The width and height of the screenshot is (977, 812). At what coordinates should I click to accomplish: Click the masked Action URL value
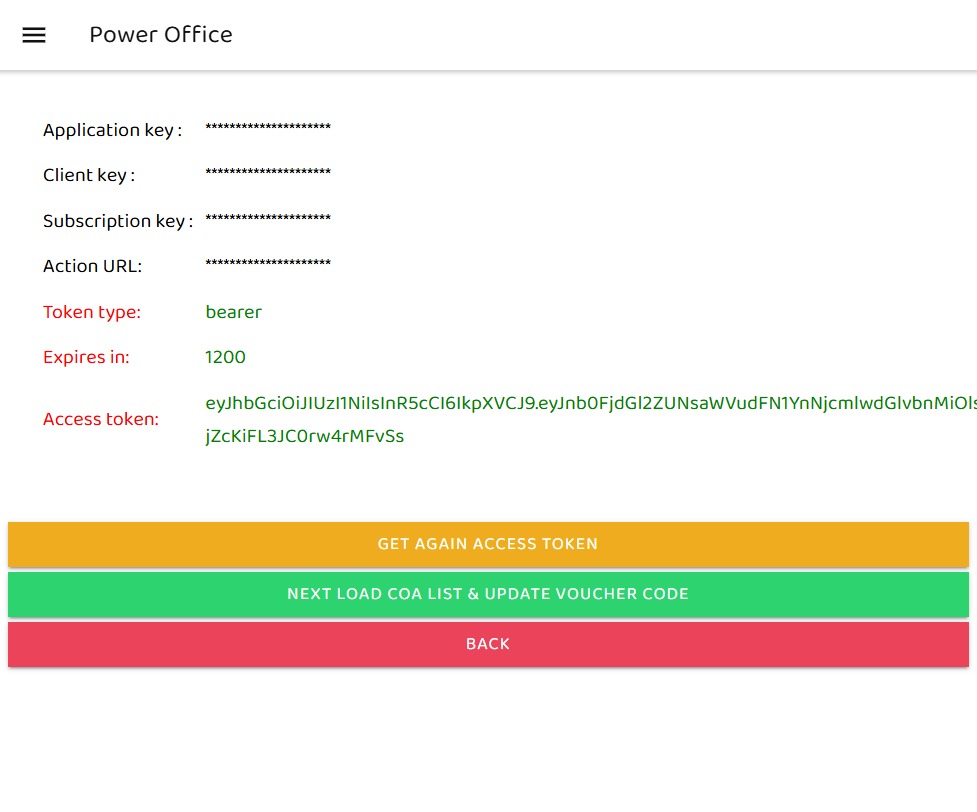pyautogui.click(x=268, y=264)
